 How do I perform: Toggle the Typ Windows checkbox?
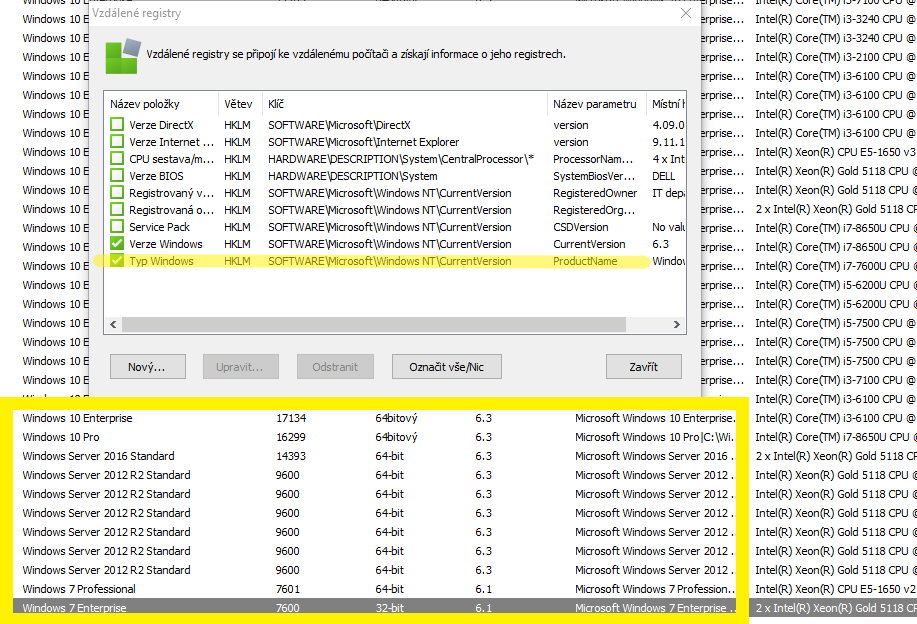(118, 261)
